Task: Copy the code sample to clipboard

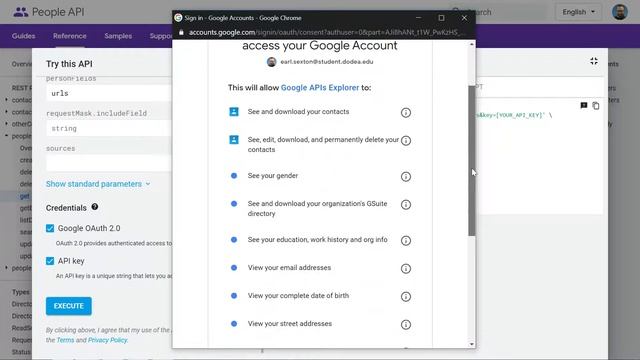Action: click(596, 106)
